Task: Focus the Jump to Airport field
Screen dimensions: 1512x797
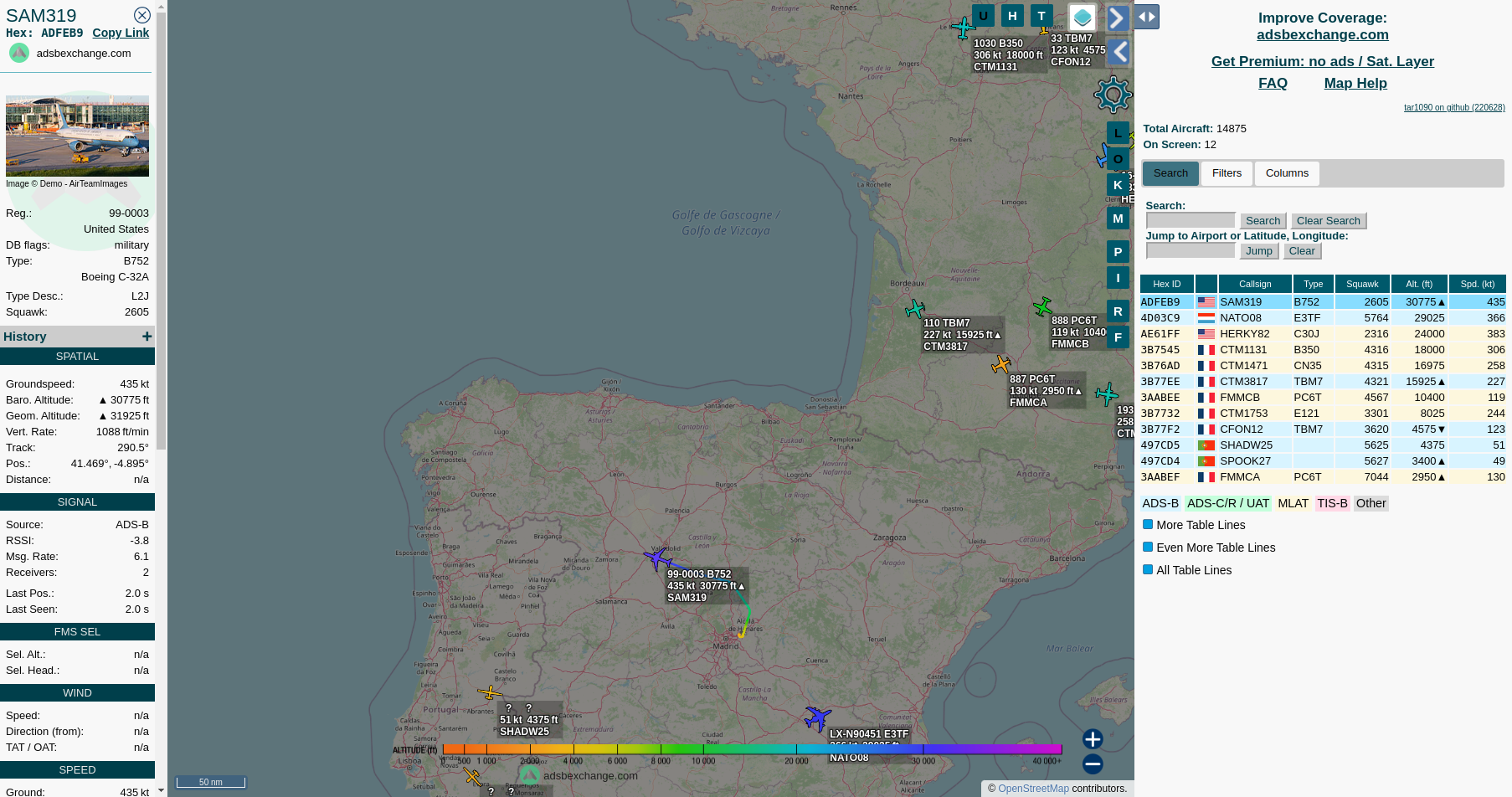Action: point(1191,250)
